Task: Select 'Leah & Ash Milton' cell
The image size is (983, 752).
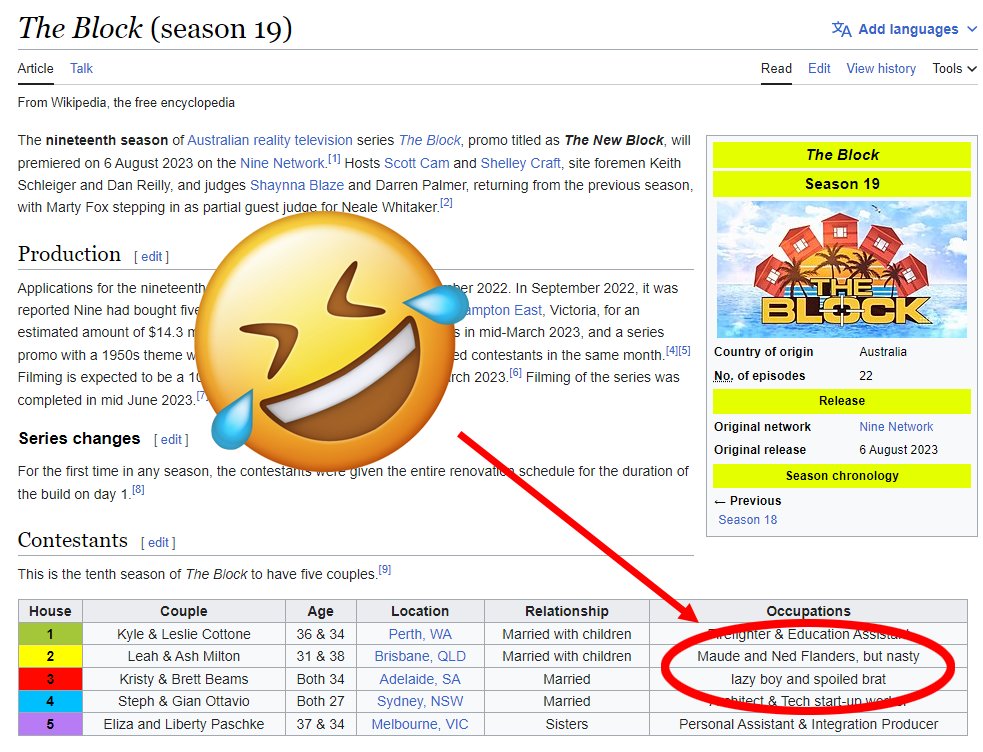Action: tap(184, 656)
